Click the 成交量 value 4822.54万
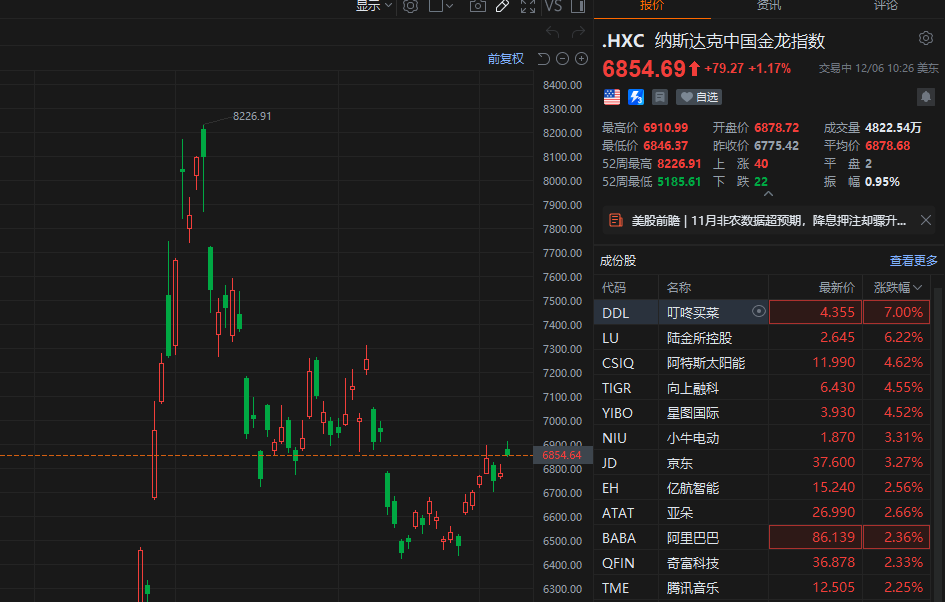The image size is (945, 602). click(x=893, y=128)
